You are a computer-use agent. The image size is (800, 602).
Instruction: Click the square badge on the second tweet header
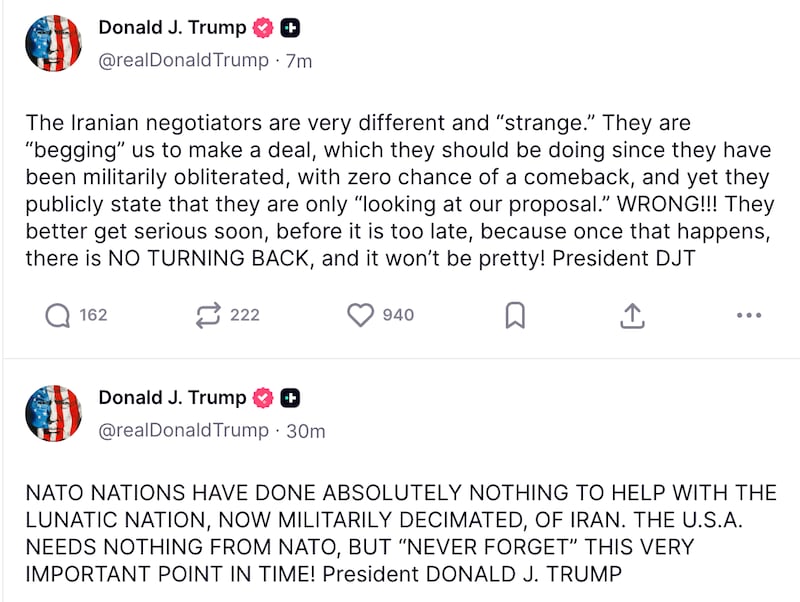(x=289, y=397)
